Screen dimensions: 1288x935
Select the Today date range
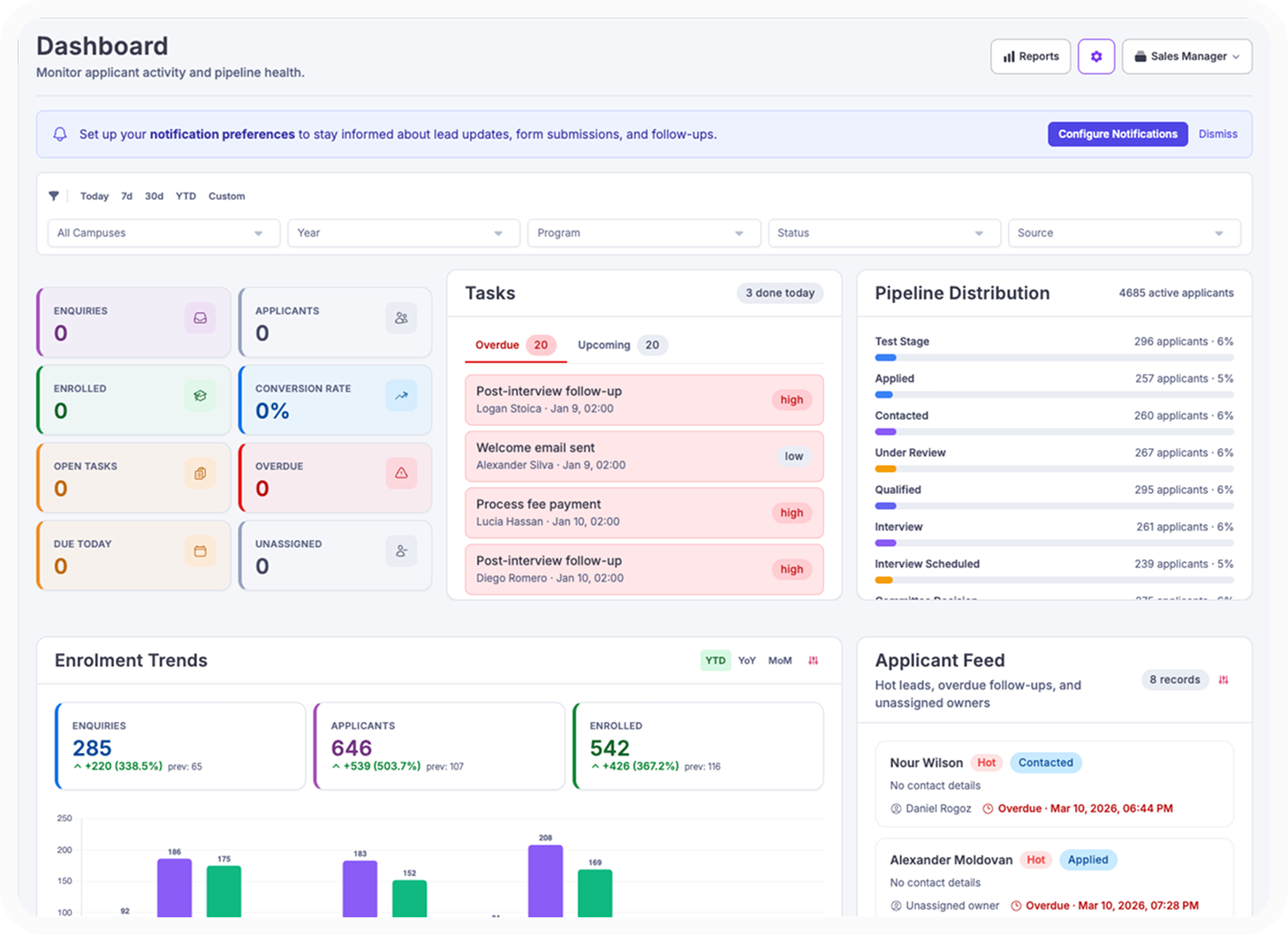point(95,196)
